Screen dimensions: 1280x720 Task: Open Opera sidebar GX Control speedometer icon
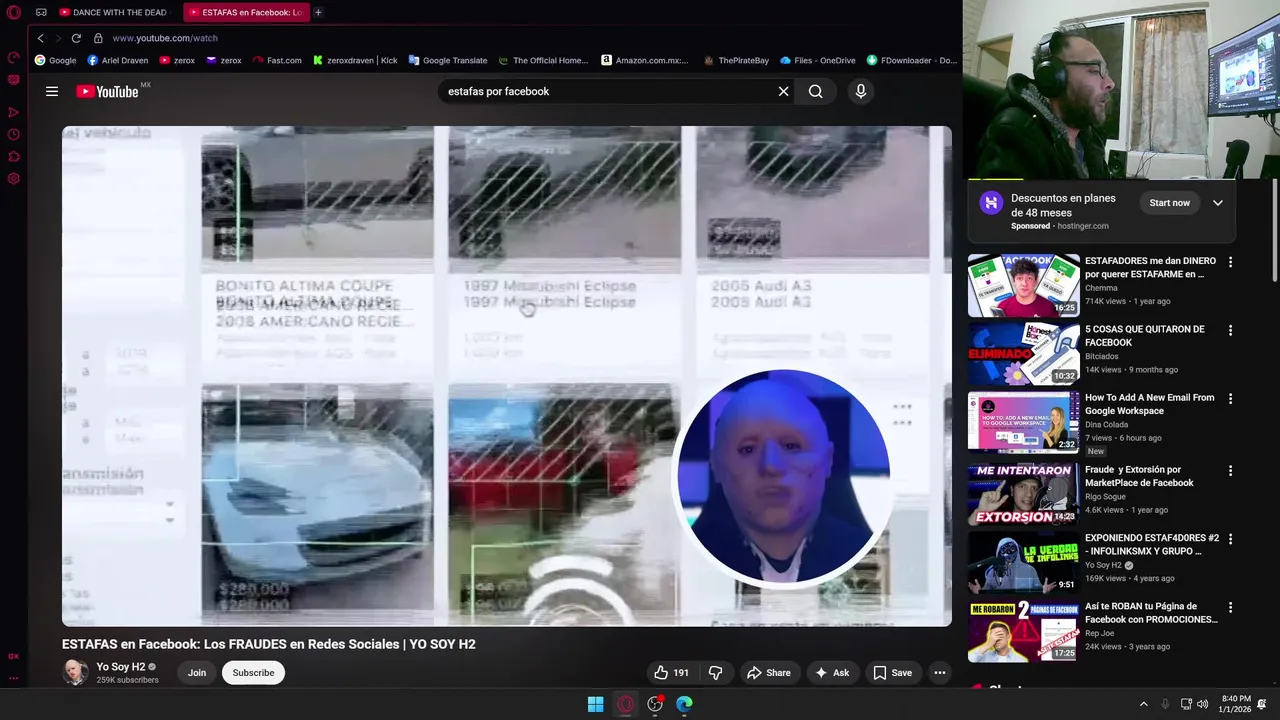pos(14,57)
